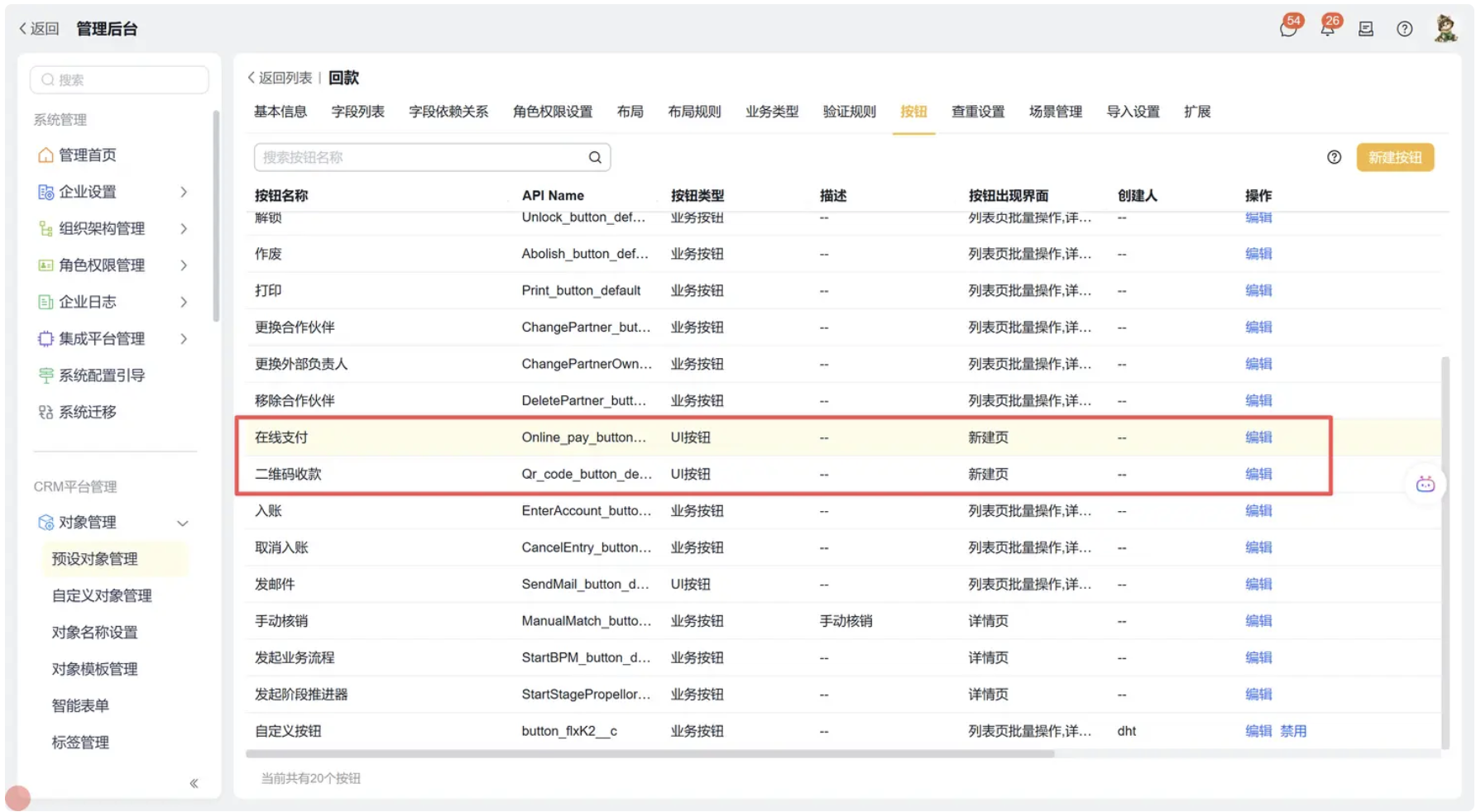The height and width of the screenshot is (812, 1476).
Task: Expand the 企业日志 submenu chevron
Action: point(184,302)
